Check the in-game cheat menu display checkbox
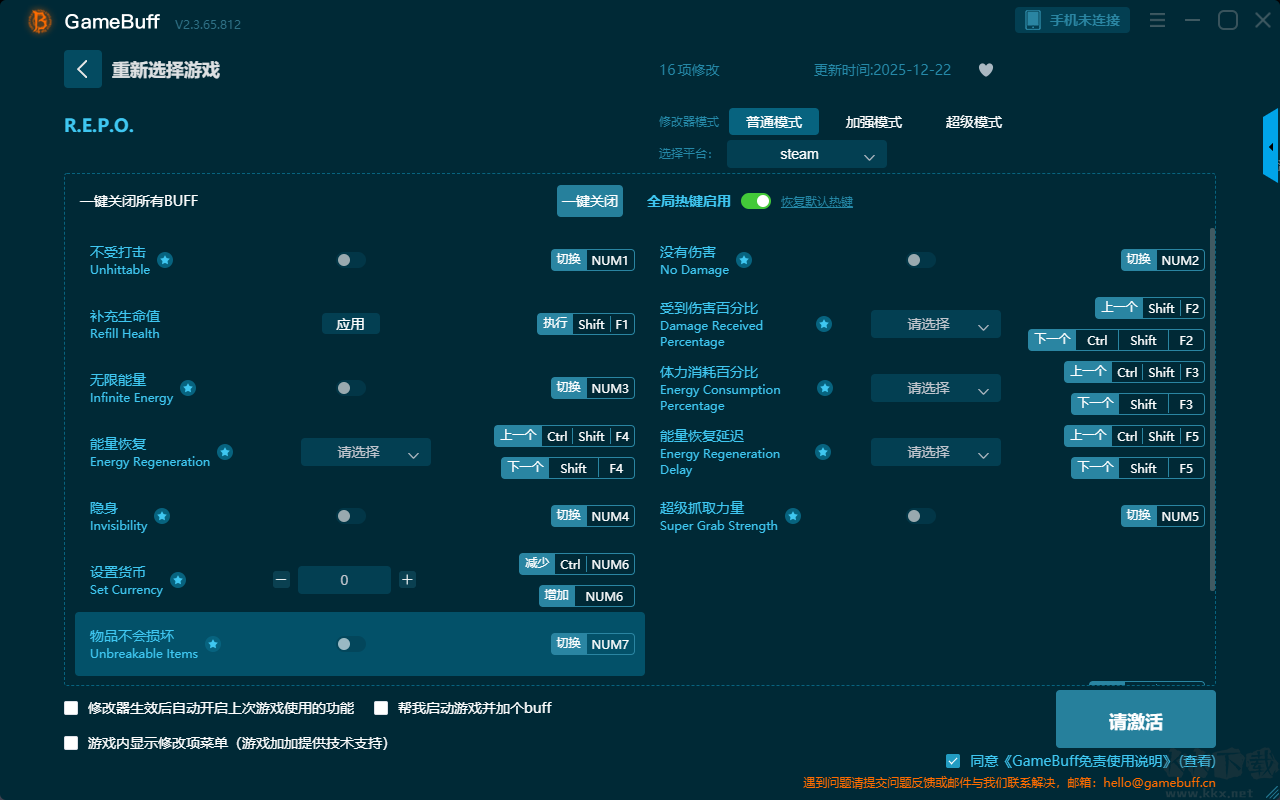Image resolution: width=1280 pixels, height=800 pixels. (71, 743)
